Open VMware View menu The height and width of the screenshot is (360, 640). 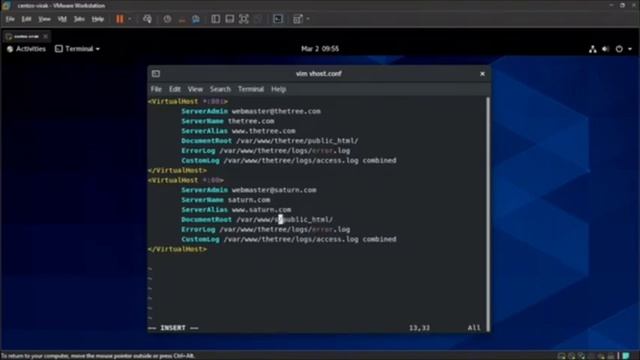click(x=44, y=19)
